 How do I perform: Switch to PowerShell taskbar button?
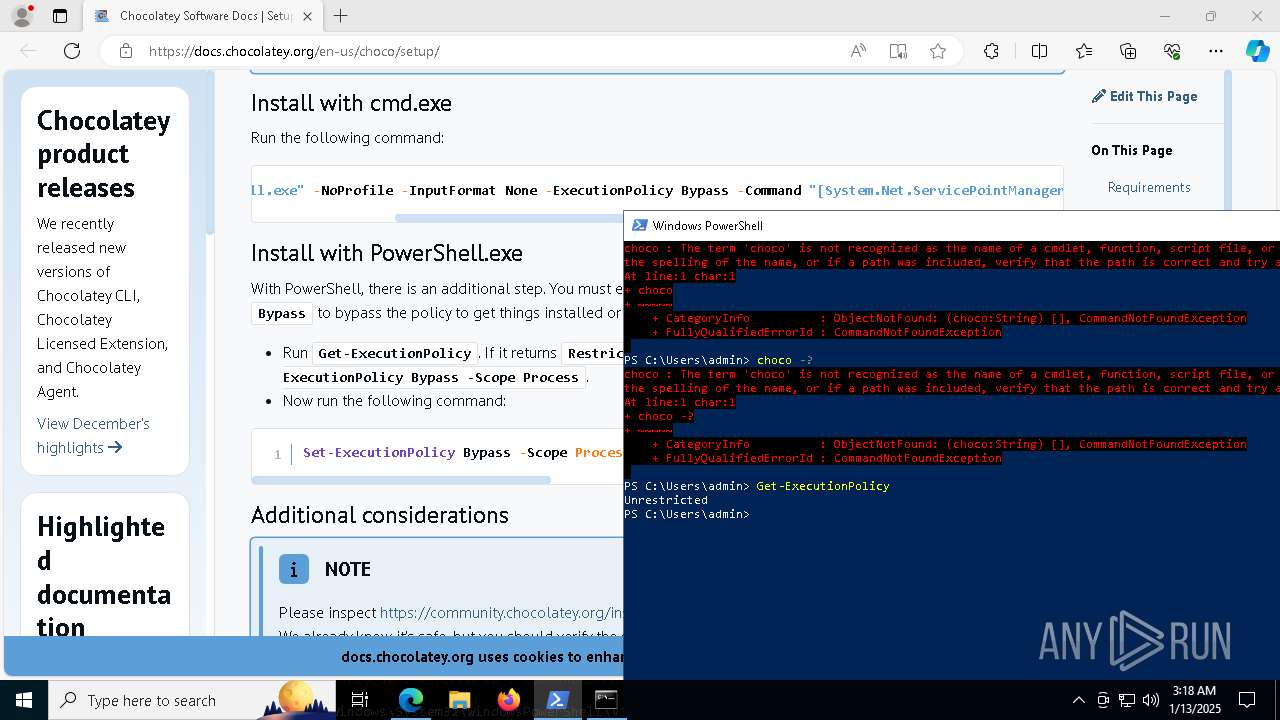(557, 700)
